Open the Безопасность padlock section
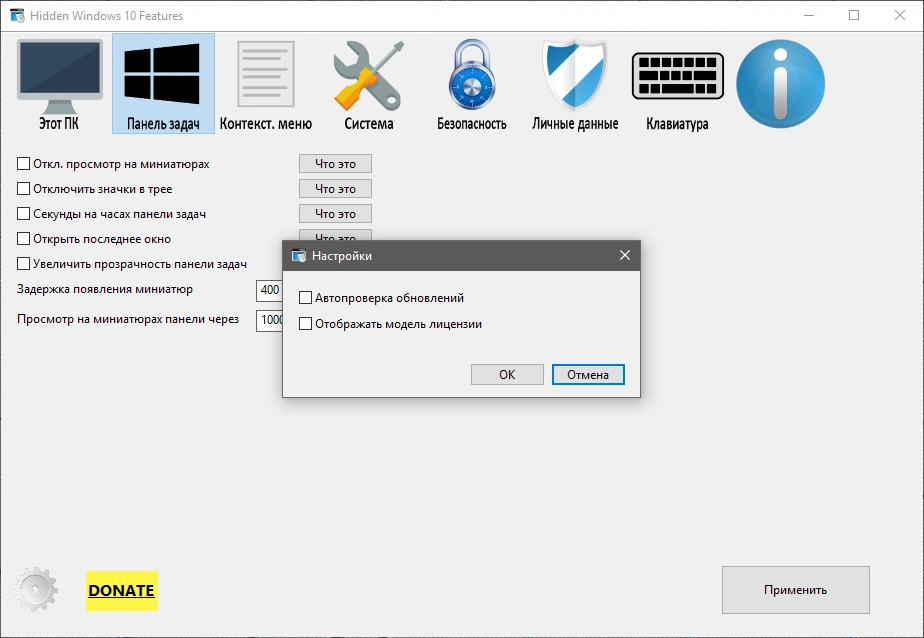Viewport: 924px width, 638px height. (471, 84)
